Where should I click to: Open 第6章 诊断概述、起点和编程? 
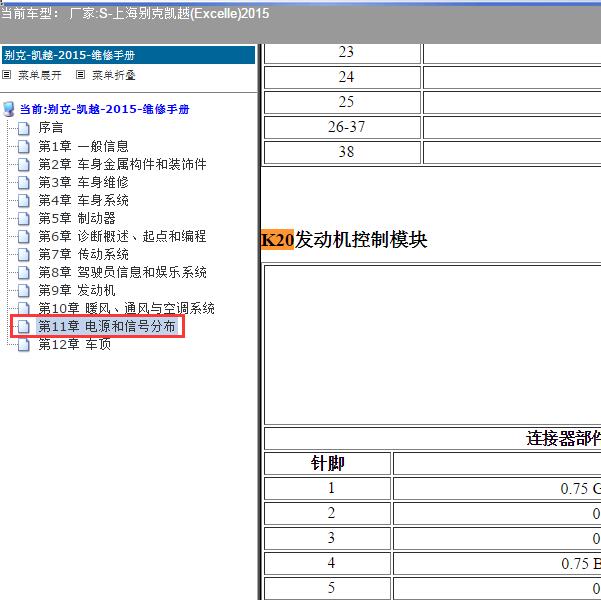click(x=122, y=236)
